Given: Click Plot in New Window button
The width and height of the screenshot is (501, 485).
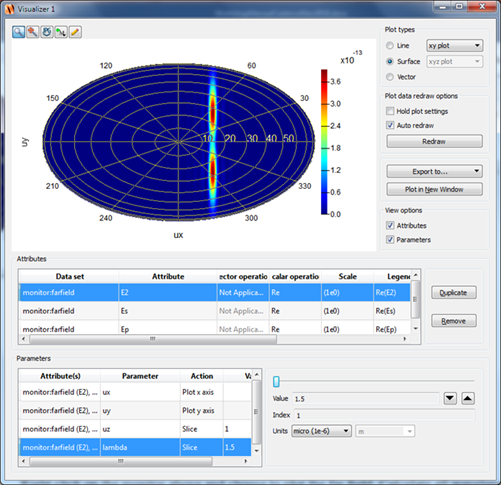Looking at the screenshot, I should pos(434,189).
